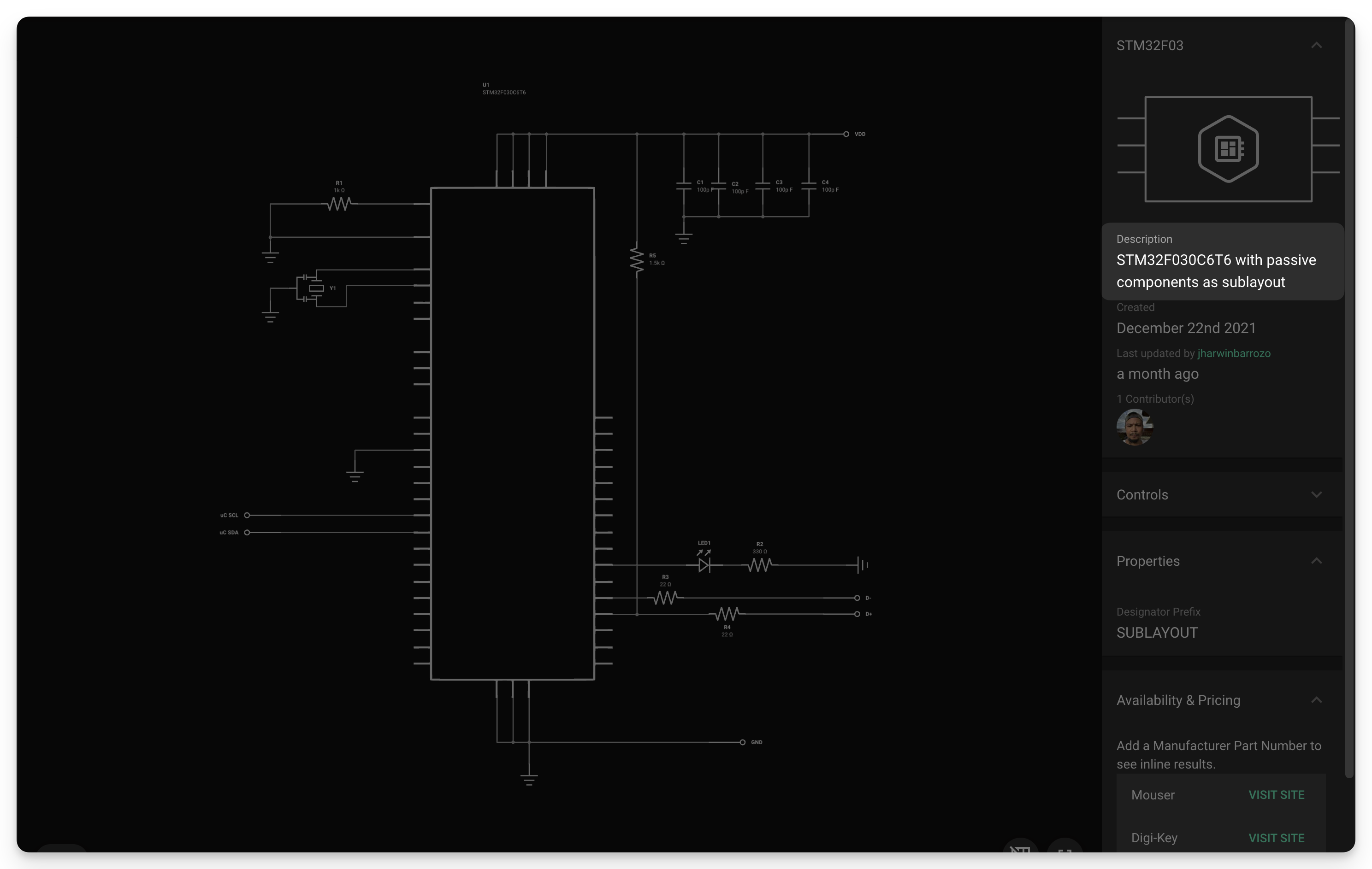Click the VDD terminal node
Viewport: 1372px width, 869px height.
846,135
